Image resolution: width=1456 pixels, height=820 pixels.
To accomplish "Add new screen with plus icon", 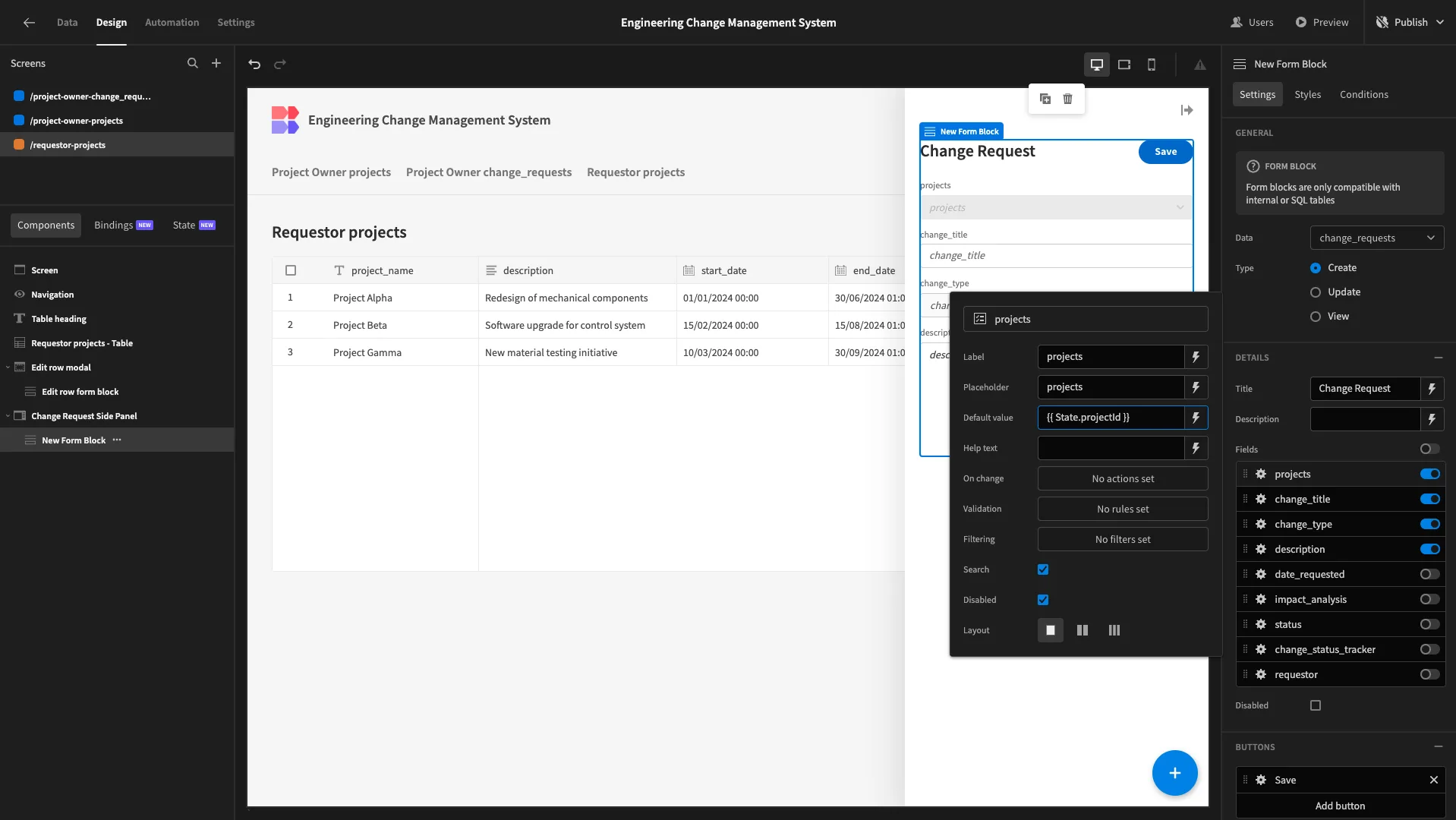I will (x=216, y=63).
